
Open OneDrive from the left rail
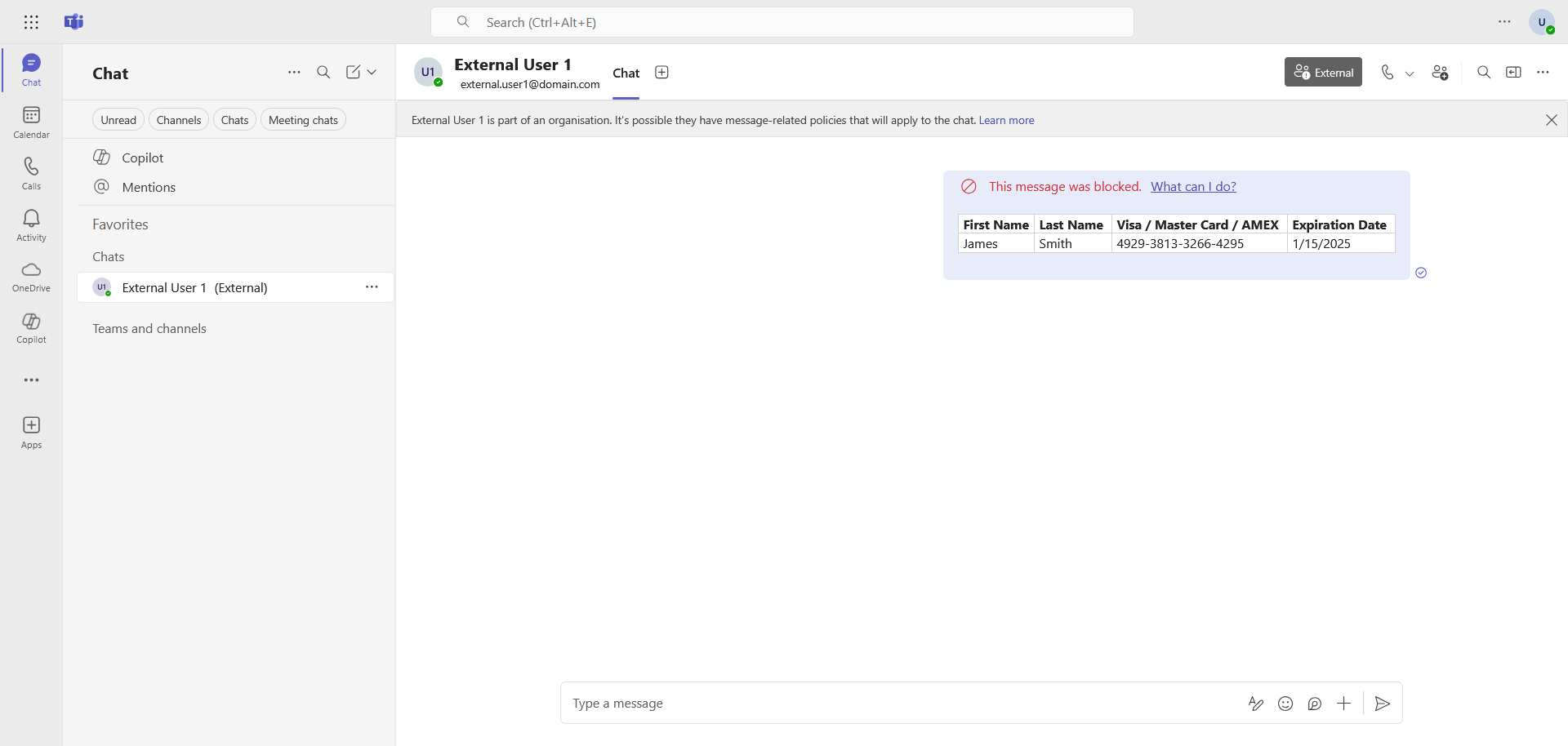(31, 276)
